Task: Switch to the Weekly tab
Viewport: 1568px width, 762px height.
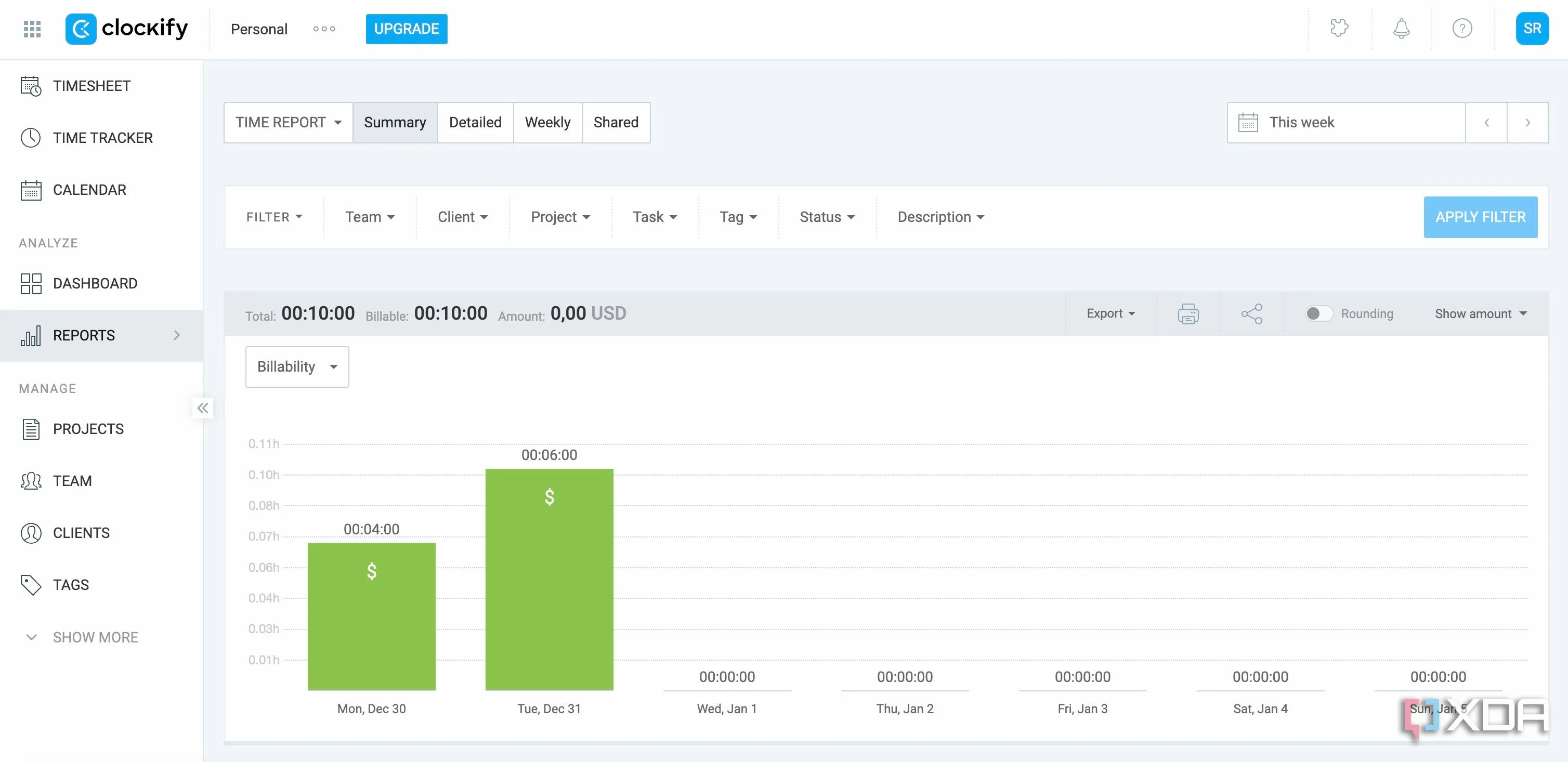Action: (547, 122)
